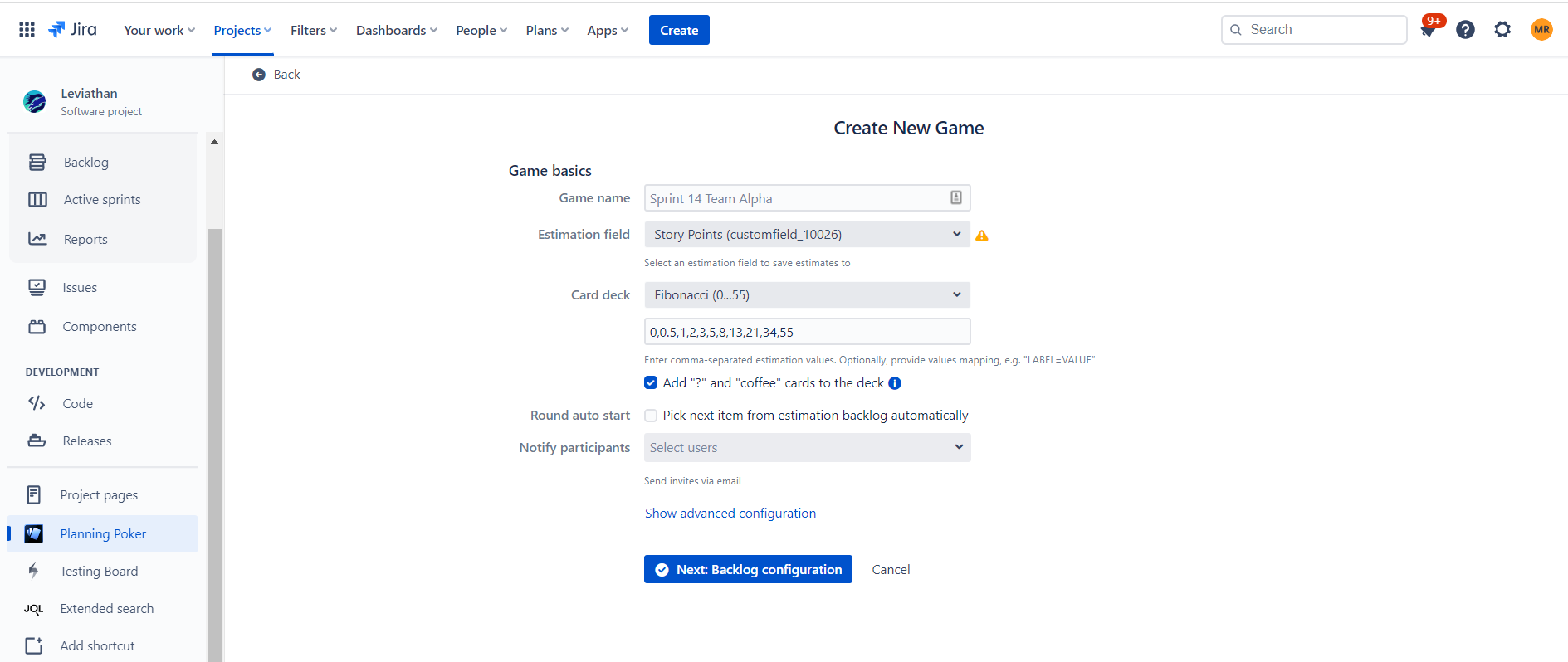Open the Projects menu
Screen dimensions: 1568x662
click(242, 30)
